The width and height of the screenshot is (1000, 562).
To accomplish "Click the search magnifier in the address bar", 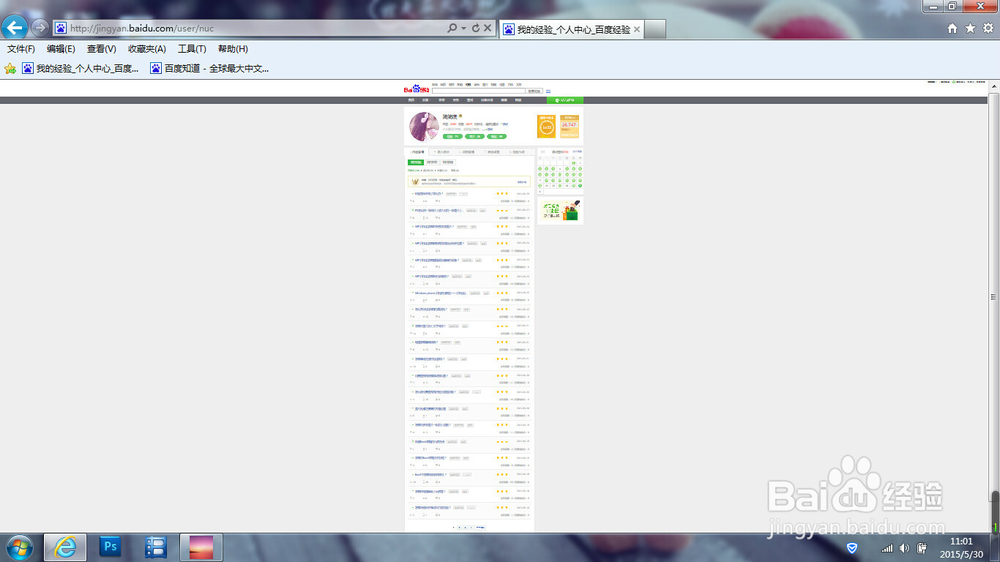I will tap(452, 28).
